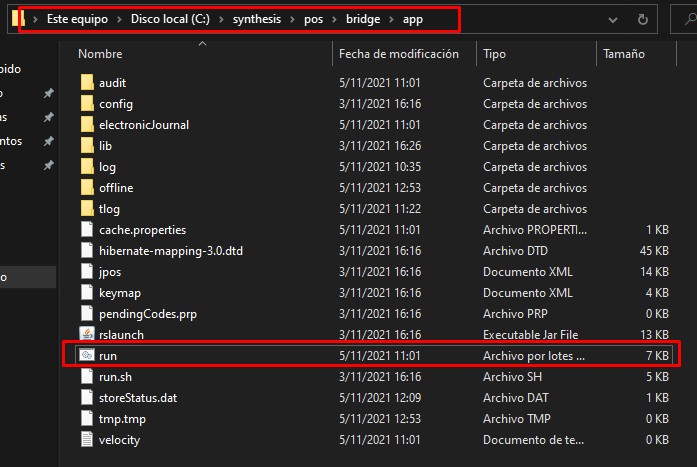
Task: Click the jpos XML document icon
Action: point(86,272)
